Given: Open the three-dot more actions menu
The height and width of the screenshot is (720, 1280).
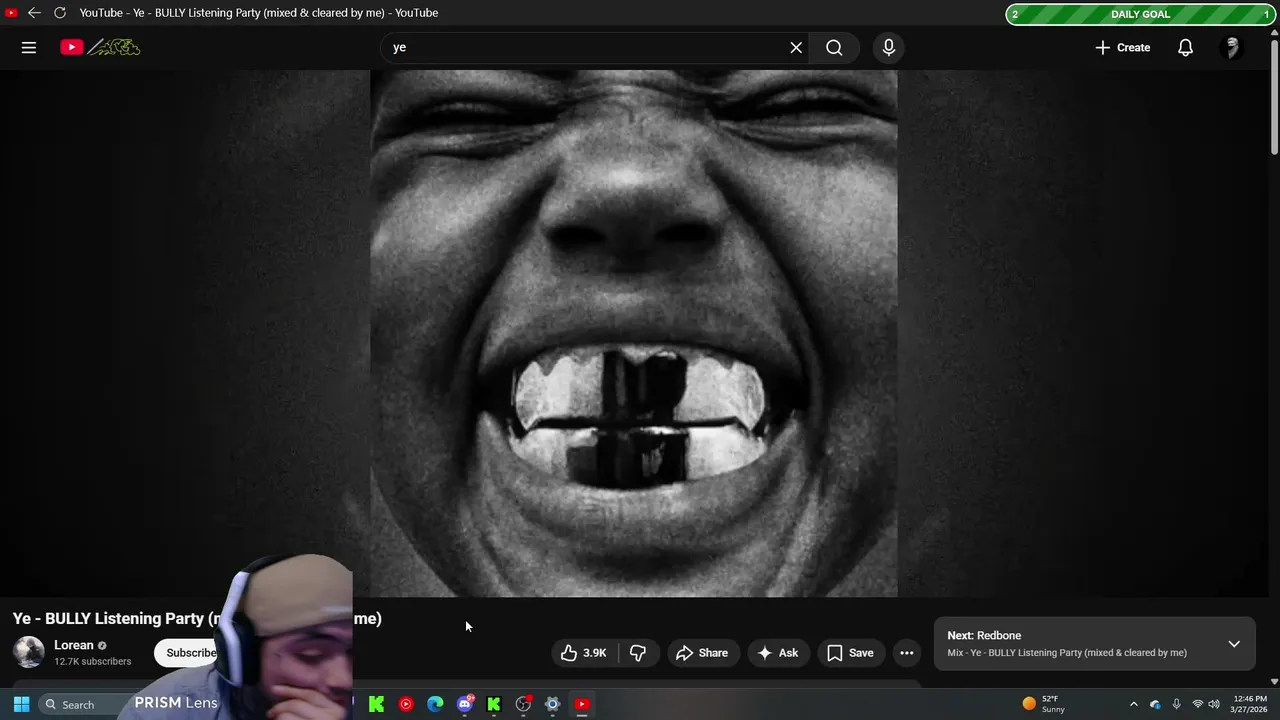Looking at the screenshot, I should click(906, 653).
